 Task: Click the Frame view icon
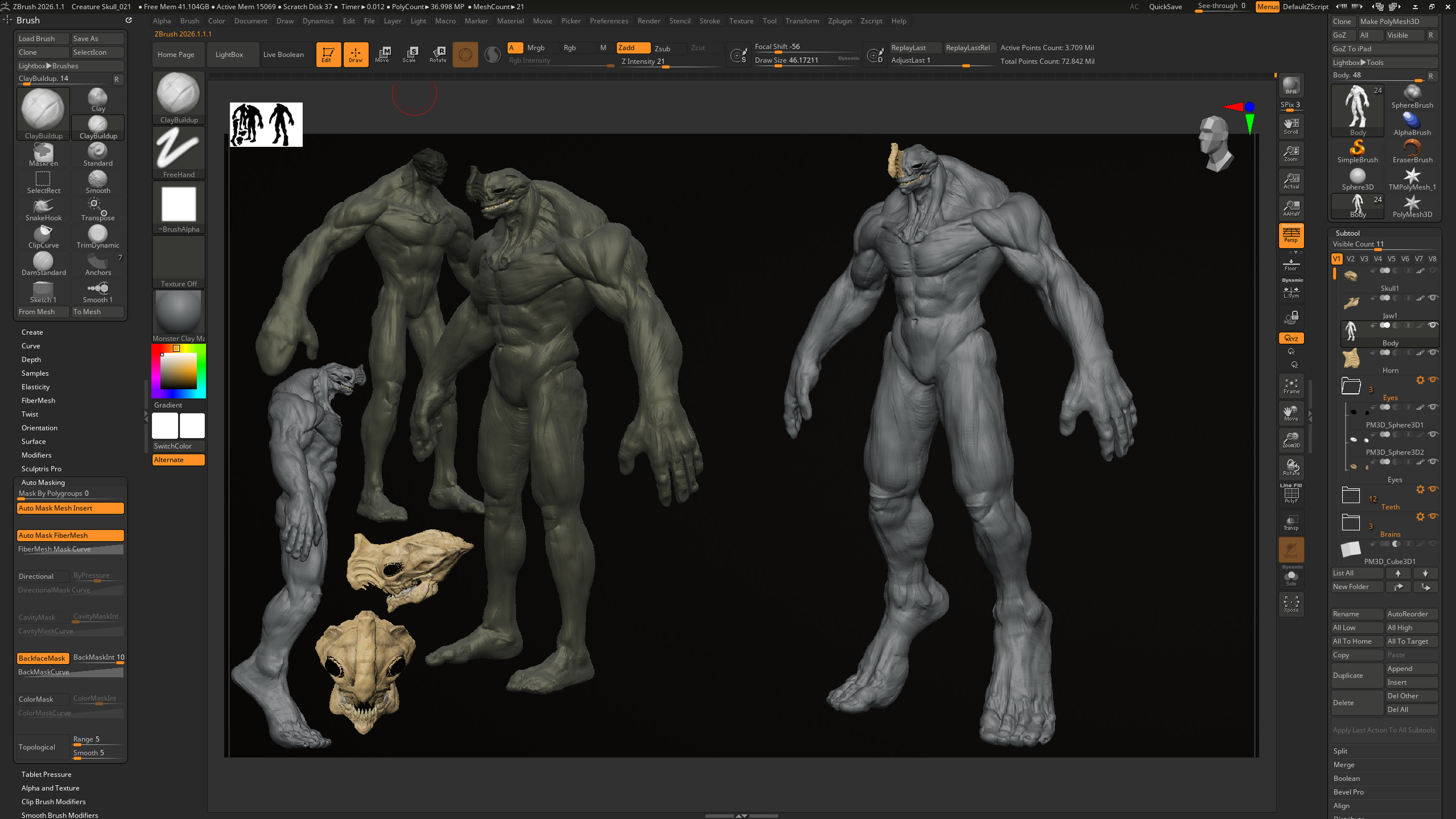coord(1291,386)
